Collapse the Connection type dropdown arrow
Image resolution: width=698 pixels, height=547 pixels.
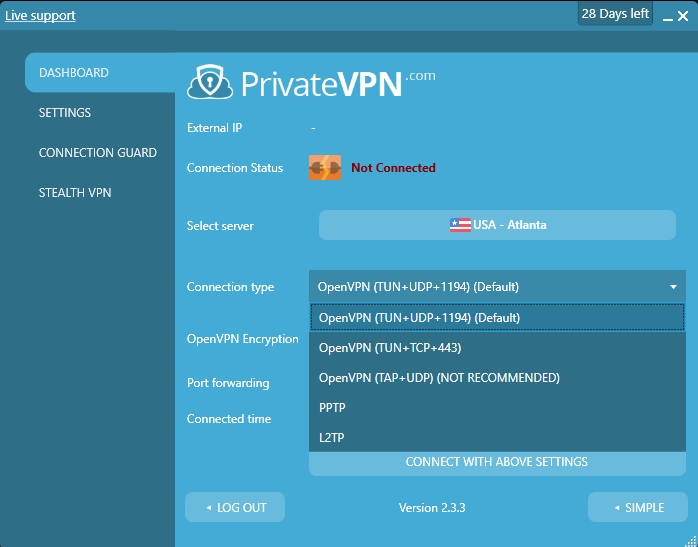[674, 287]
